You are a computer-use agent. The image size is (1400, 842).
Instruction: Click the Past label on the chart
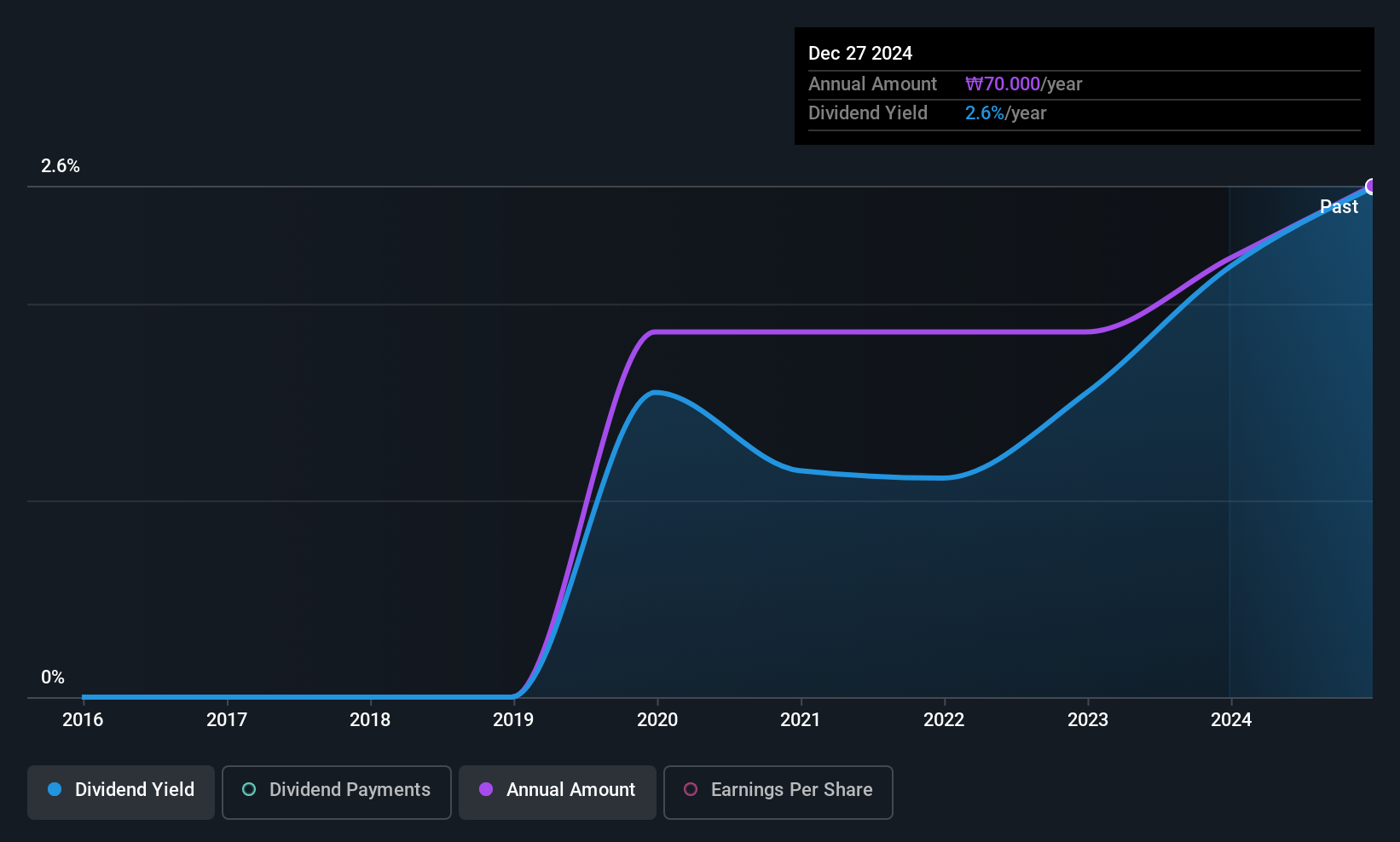click(x=1339, y=207)
